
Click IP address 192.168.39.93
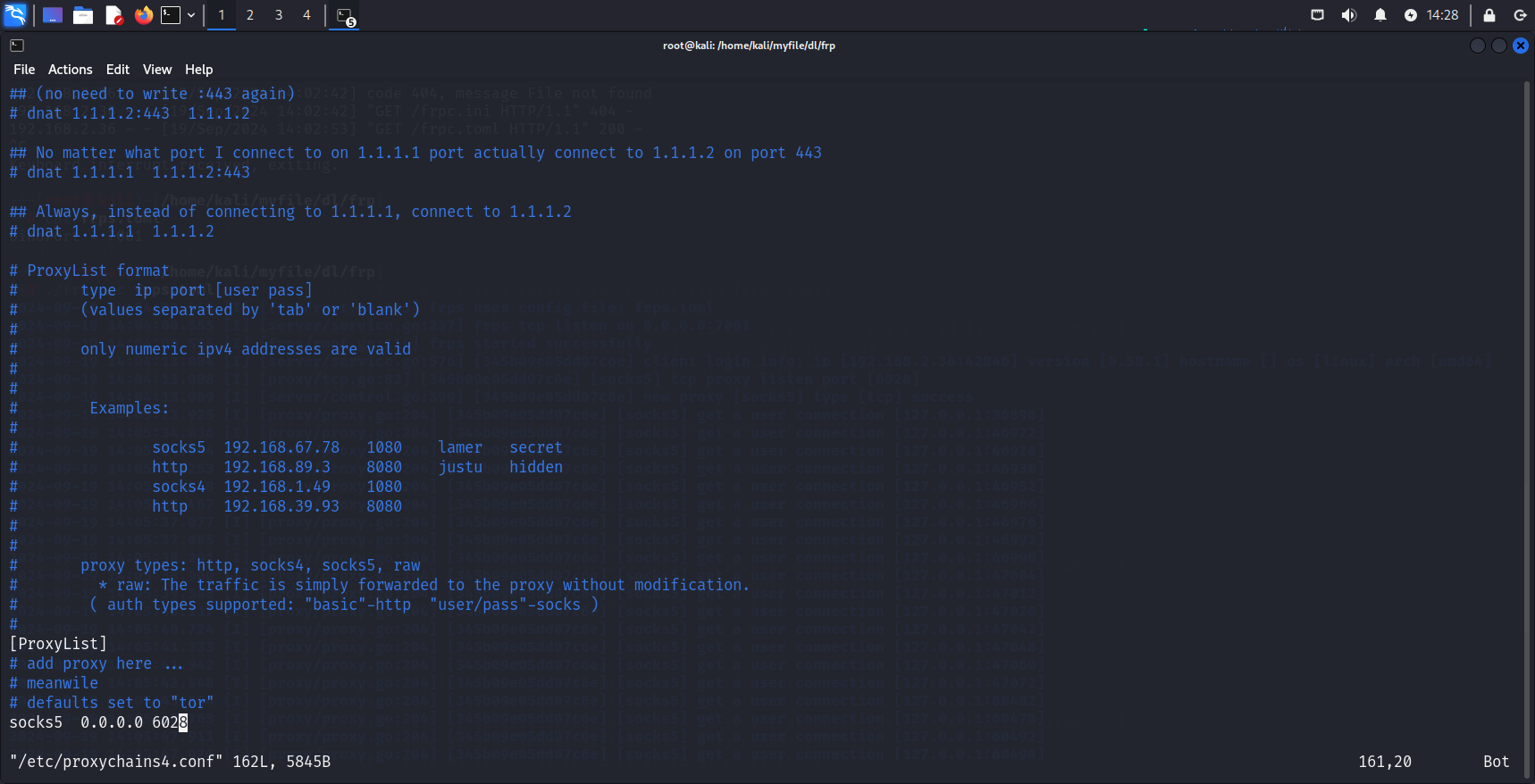pyautogui.click(x=281, y=506)
